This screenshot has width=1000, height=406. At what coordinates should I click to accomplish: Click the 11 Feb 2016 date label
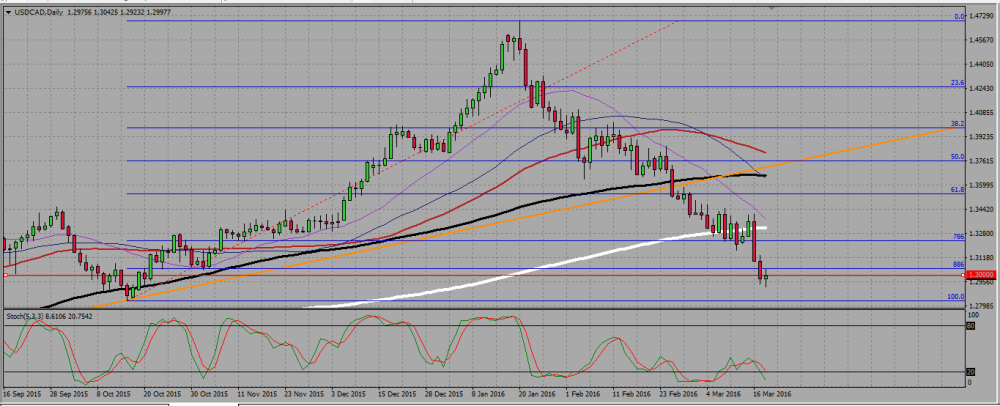click(x=633, y=395)
